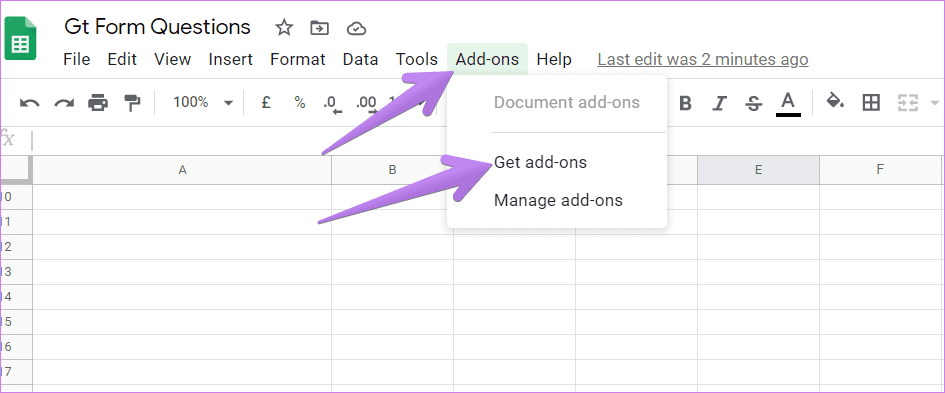Viewport: 945px width, 393px height.
Task: Open the text color picker
Action: click(x=788, y=103)
